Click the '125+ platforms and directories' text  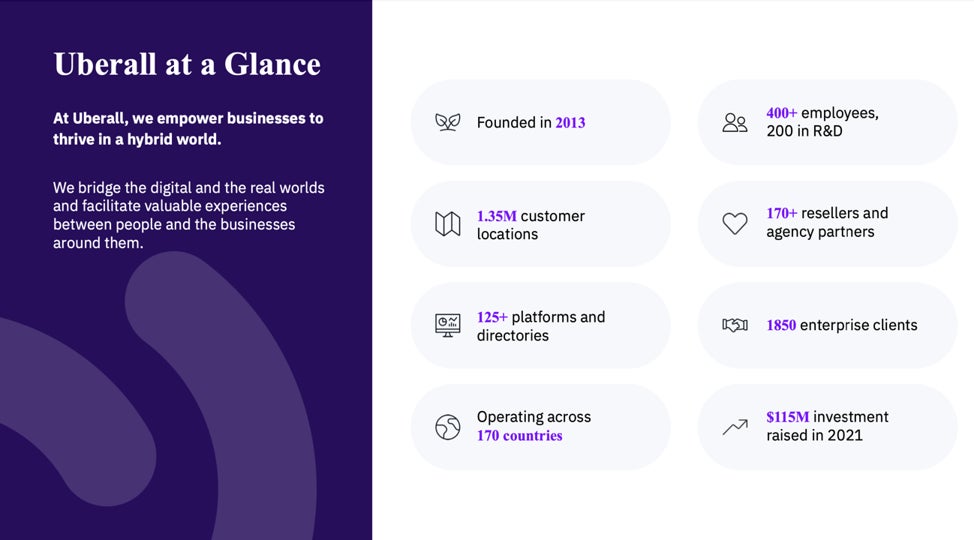point(540,326)
